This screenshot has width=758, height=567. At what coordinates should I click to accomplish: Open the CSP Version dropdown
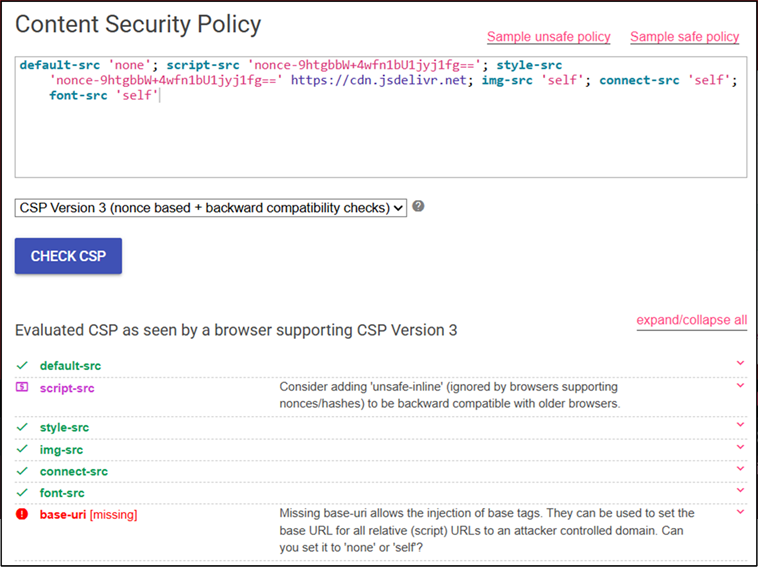[211, 208]
